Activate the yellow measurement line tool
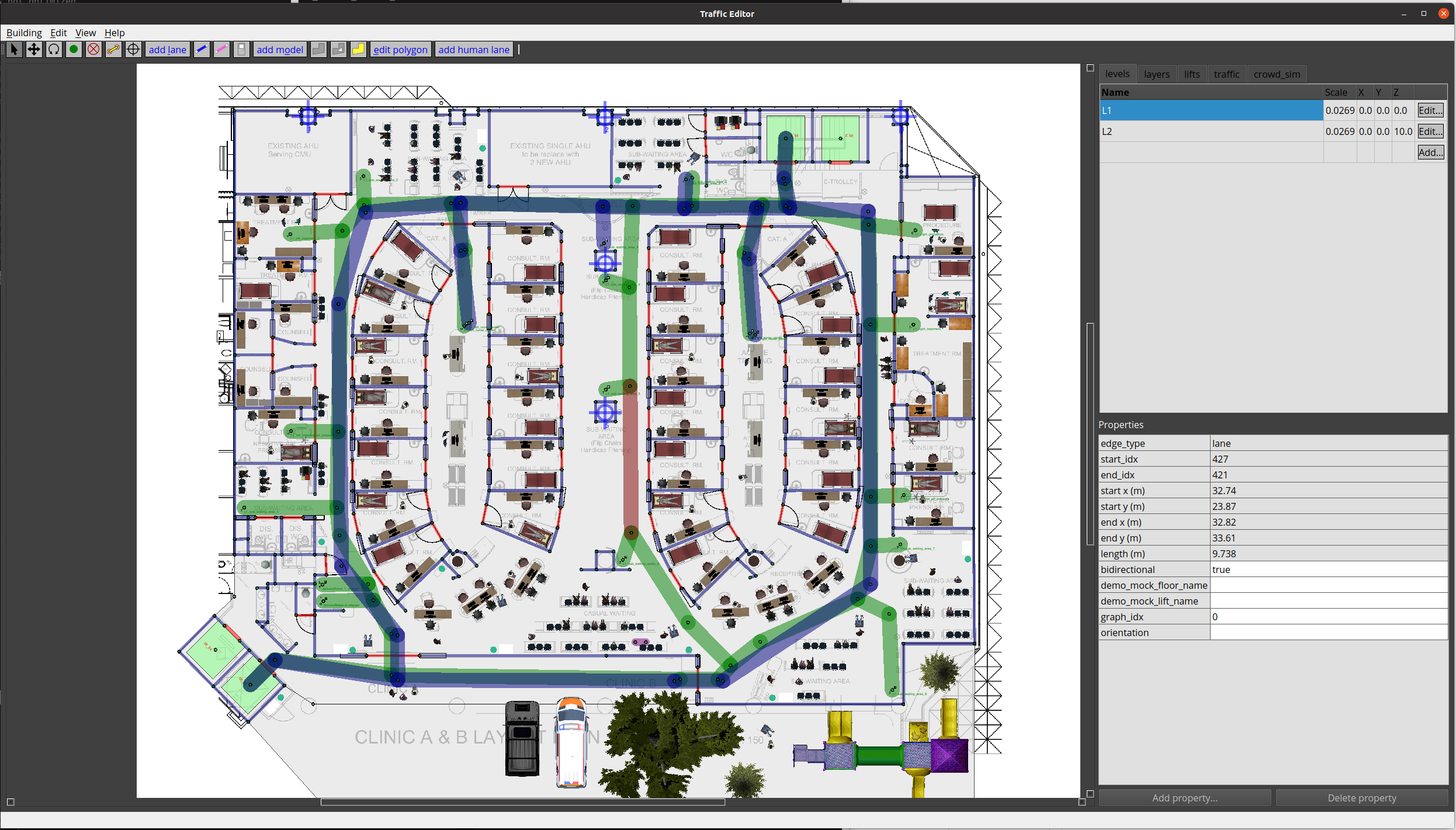This screenshot has height=830, width=1456. pyautogui.click(x=113, y=50)
